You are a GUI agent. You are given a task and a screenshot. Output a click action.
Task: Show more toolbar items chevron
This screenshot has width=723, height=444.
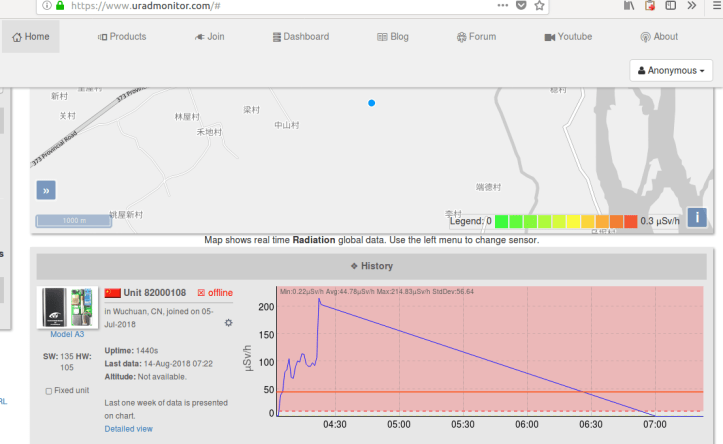[x=692, y=5]
